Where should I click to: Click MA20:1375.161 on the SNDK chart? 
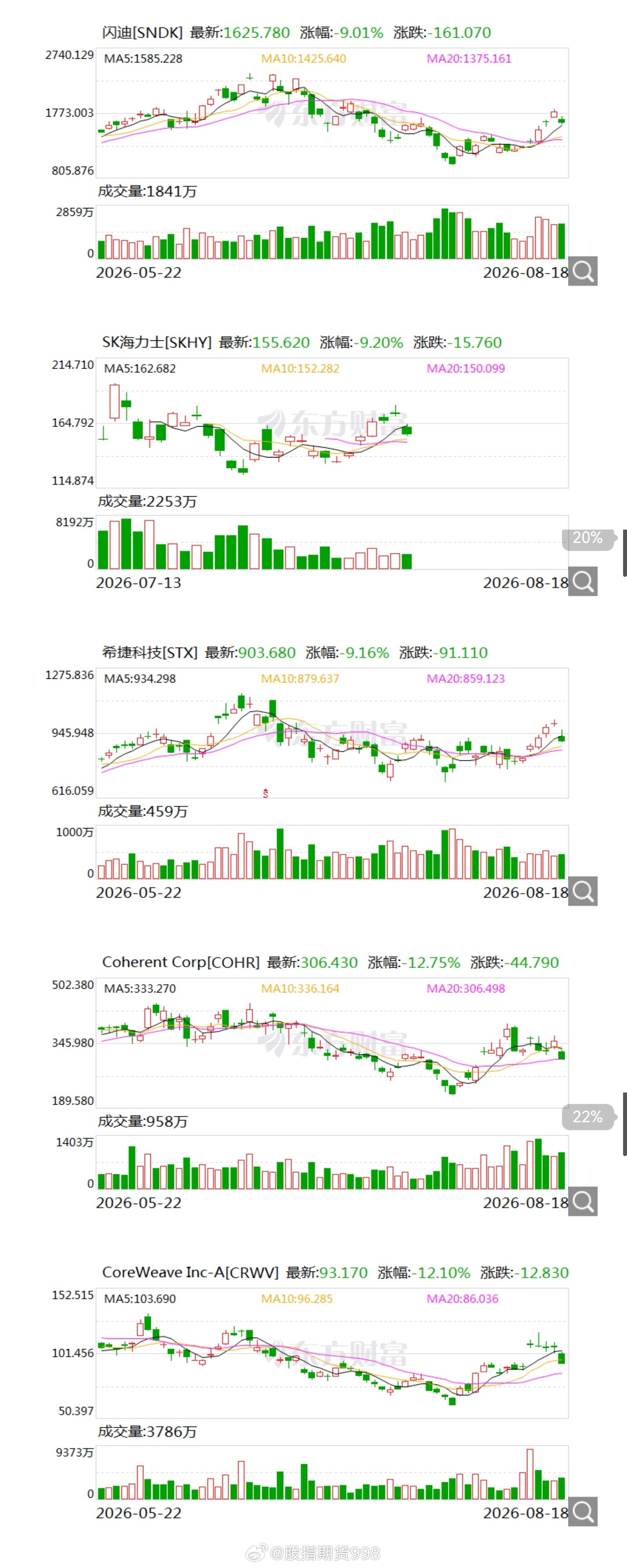469,58
